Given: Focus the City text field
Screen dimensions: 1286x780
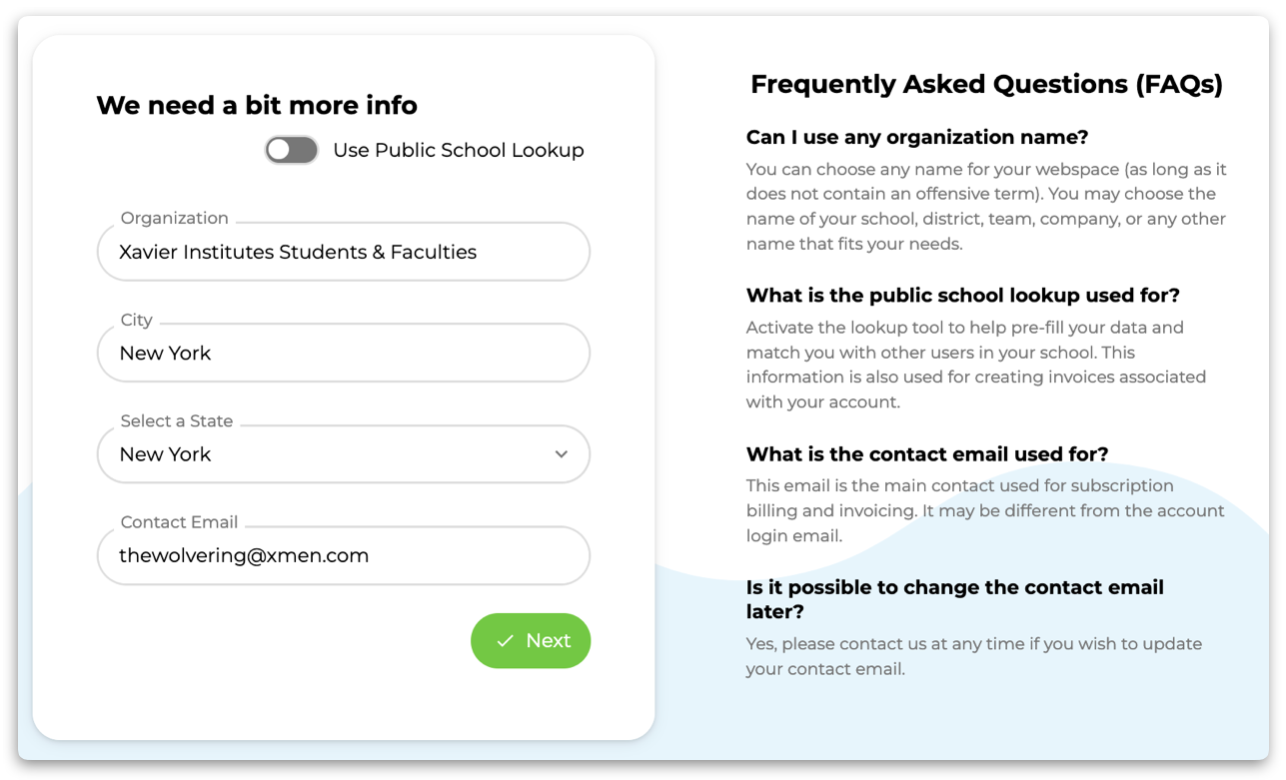Looking at the screenshot, I should coord(343,353).
